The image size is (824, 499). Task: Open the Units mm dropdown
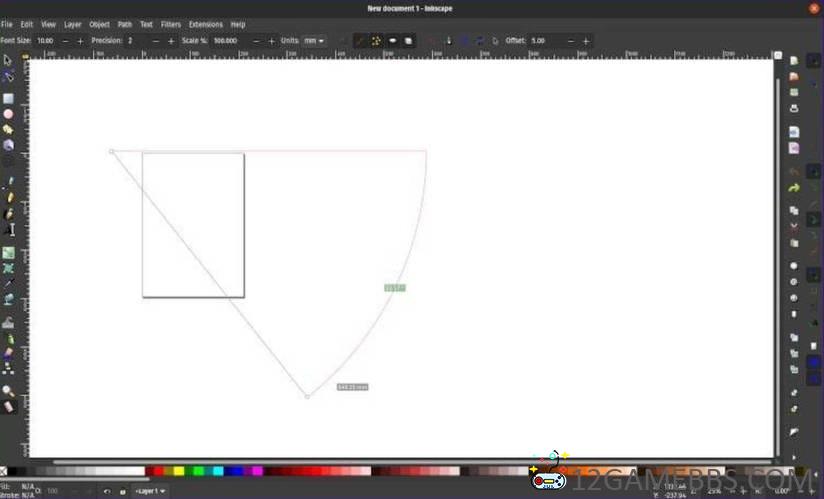[314, 41]
